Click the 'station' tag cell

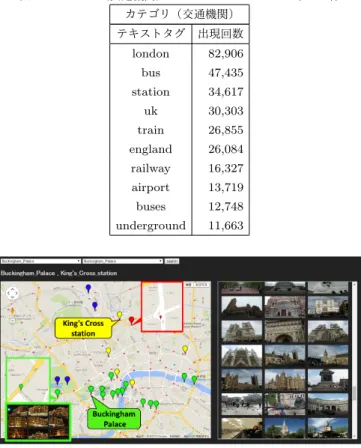click(x=151, y=92)
